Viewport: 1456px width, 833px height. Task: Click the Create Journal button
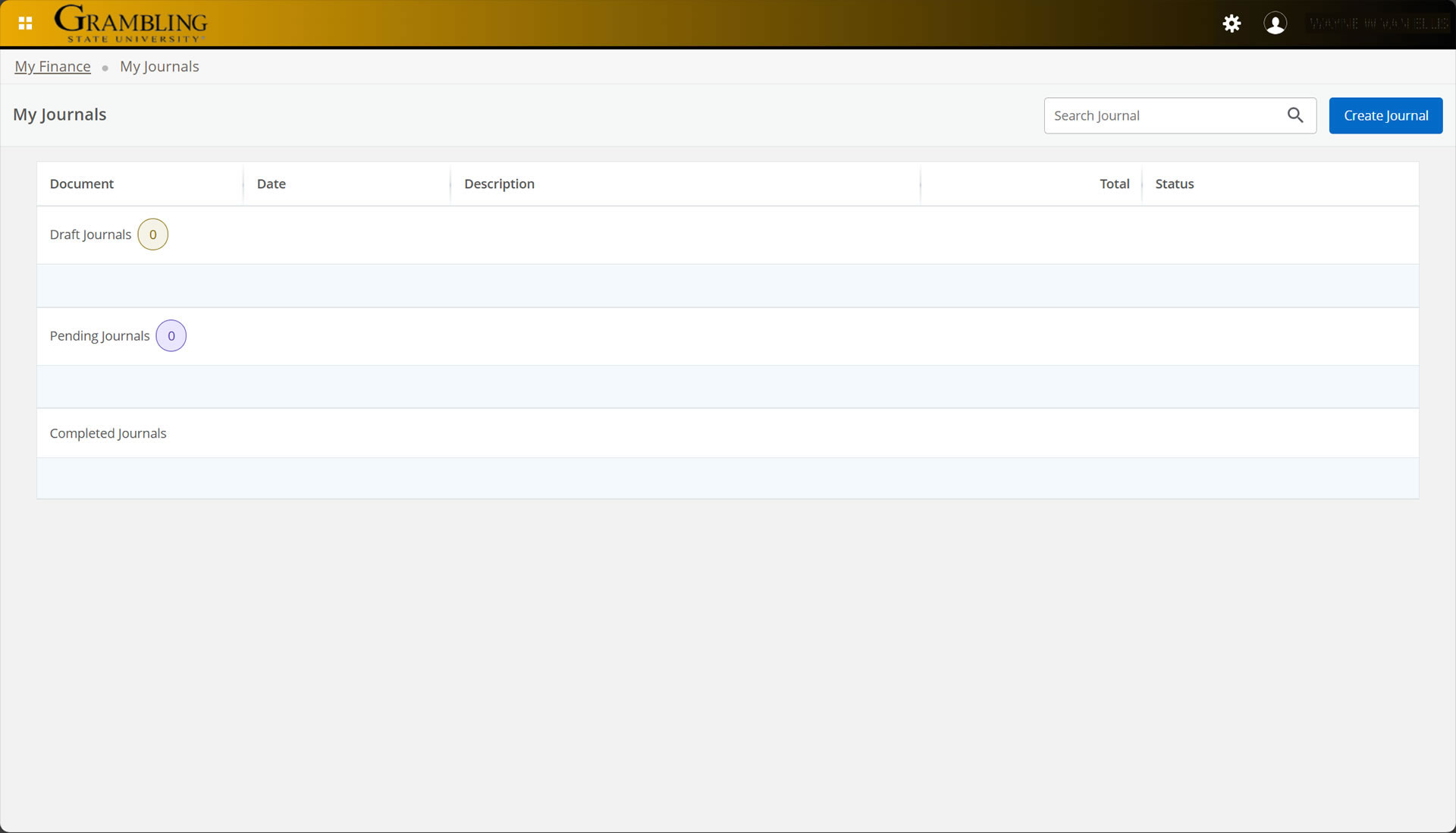1385,115
